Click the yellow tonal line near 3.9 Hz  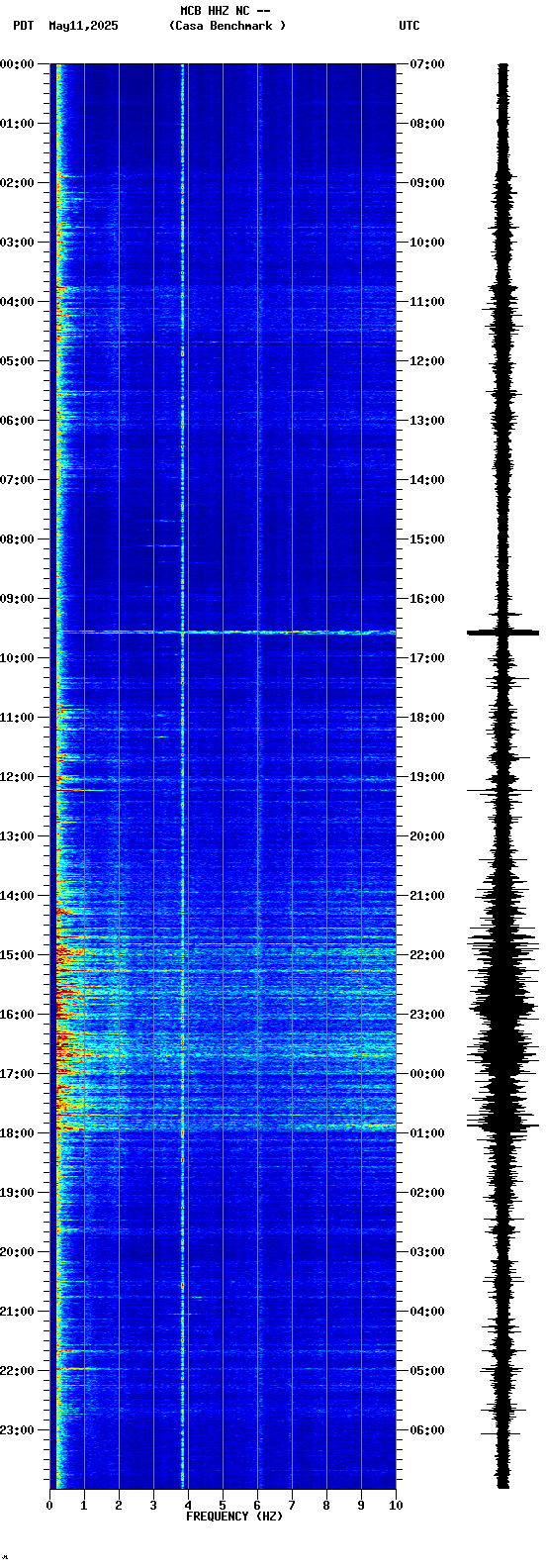[x=183, y=776]
